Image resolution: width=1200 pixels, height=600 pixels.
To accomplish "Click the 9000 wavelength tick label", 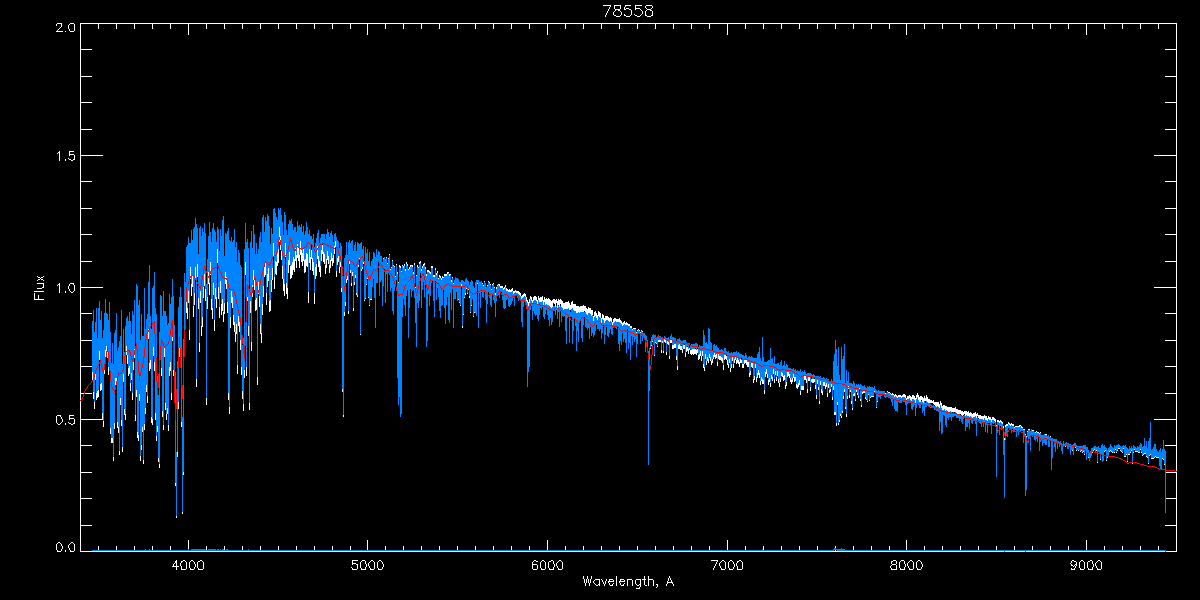I will [1087, 565].
